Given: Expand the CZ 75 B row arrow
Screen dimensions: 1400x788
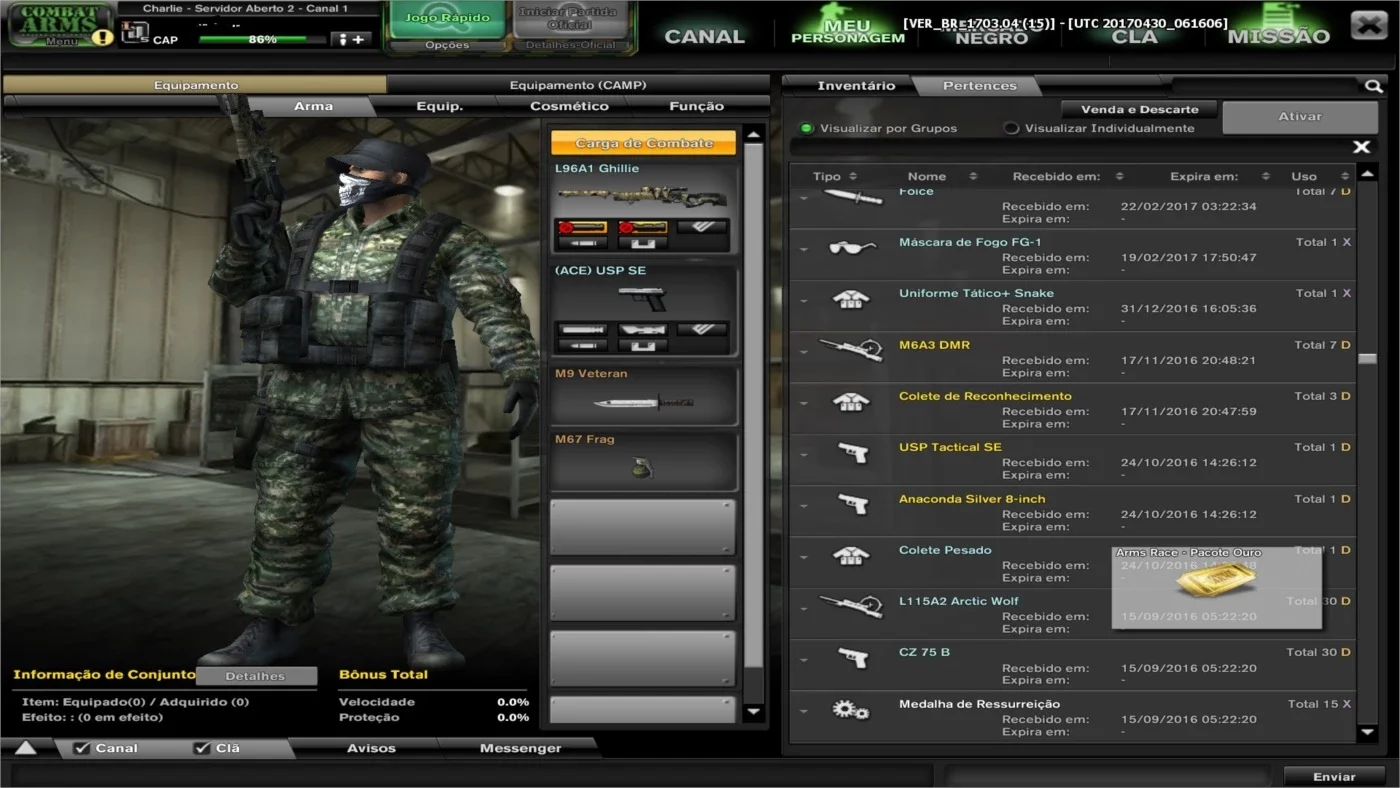Looking at the screenshot, I should point(803,659).
